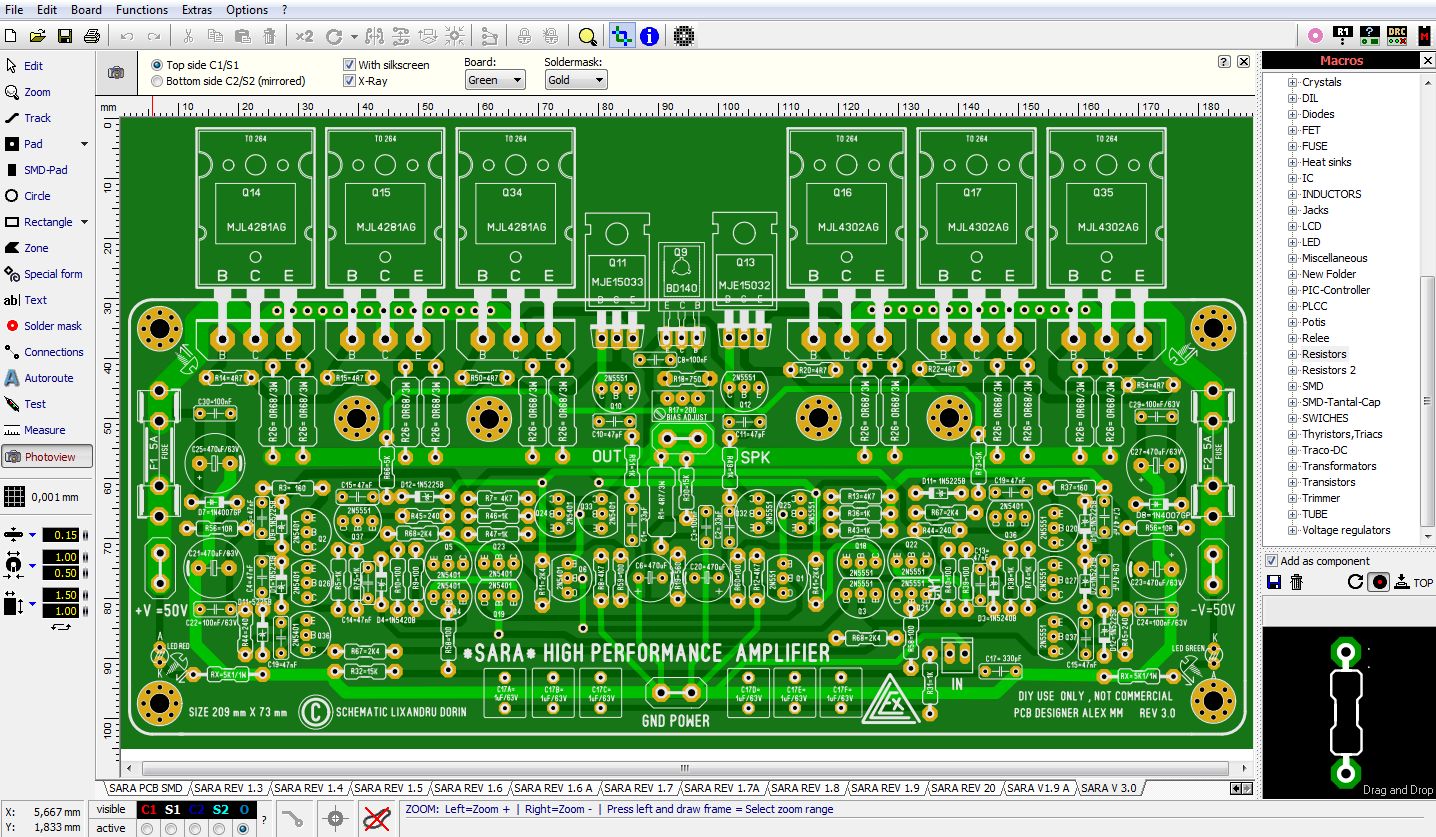Viewport: 1436px width, 837px height.
Task: Click the TOP side button in macros panel
Action: 1413,582
